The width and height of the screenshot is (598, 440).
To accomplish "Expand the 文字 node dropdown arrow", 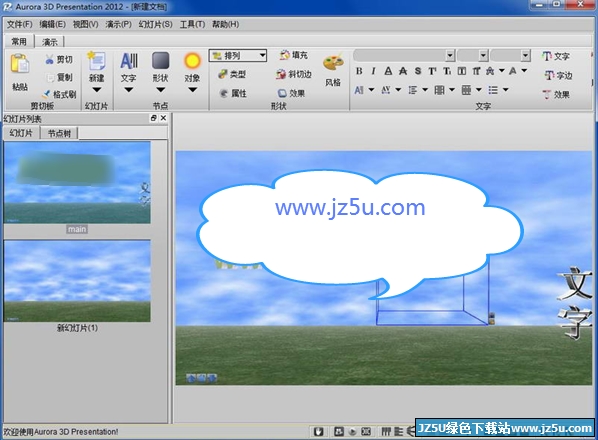I will (129, 90).
